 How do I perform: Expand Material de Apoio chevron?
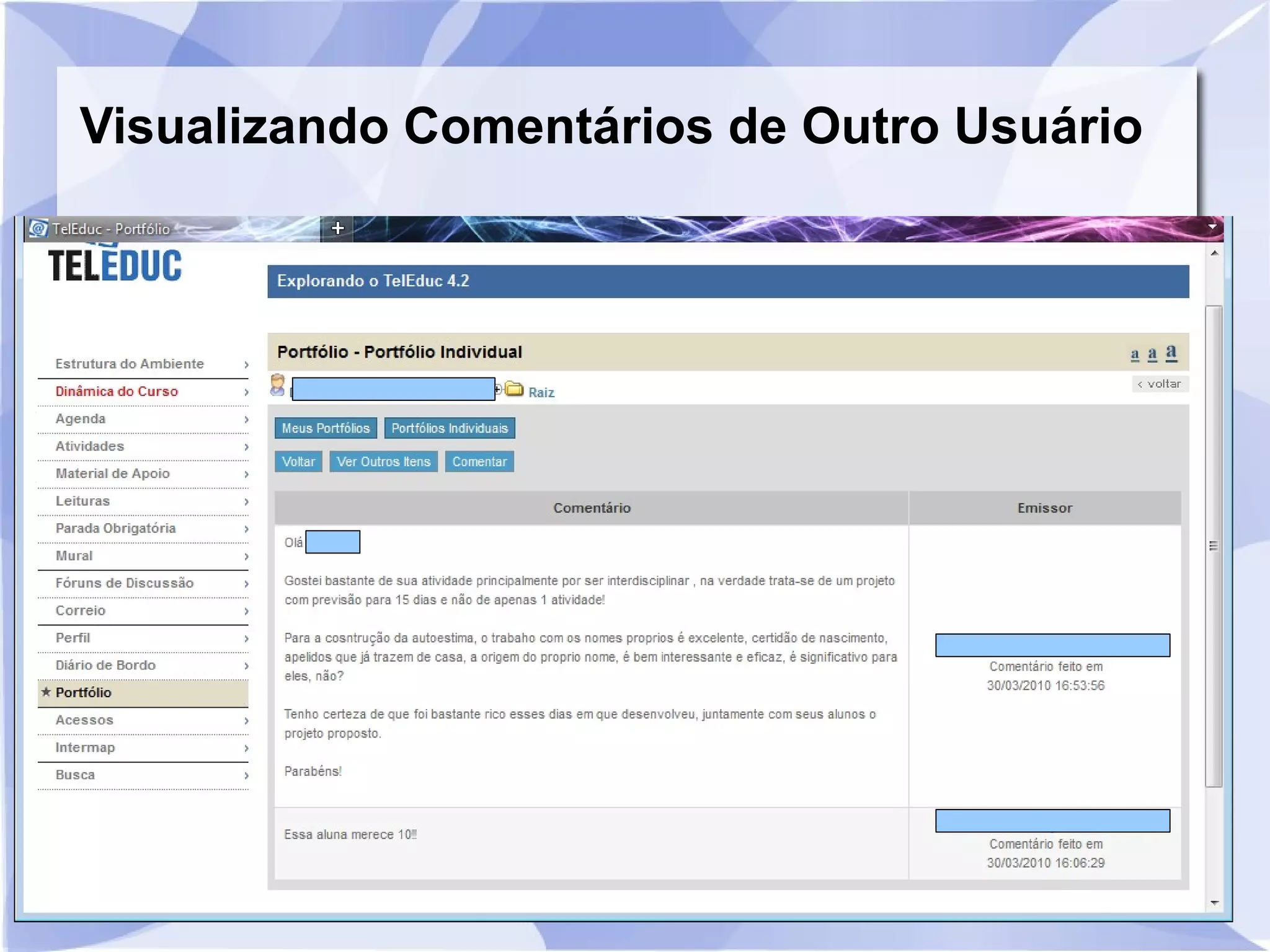(246, 474)
